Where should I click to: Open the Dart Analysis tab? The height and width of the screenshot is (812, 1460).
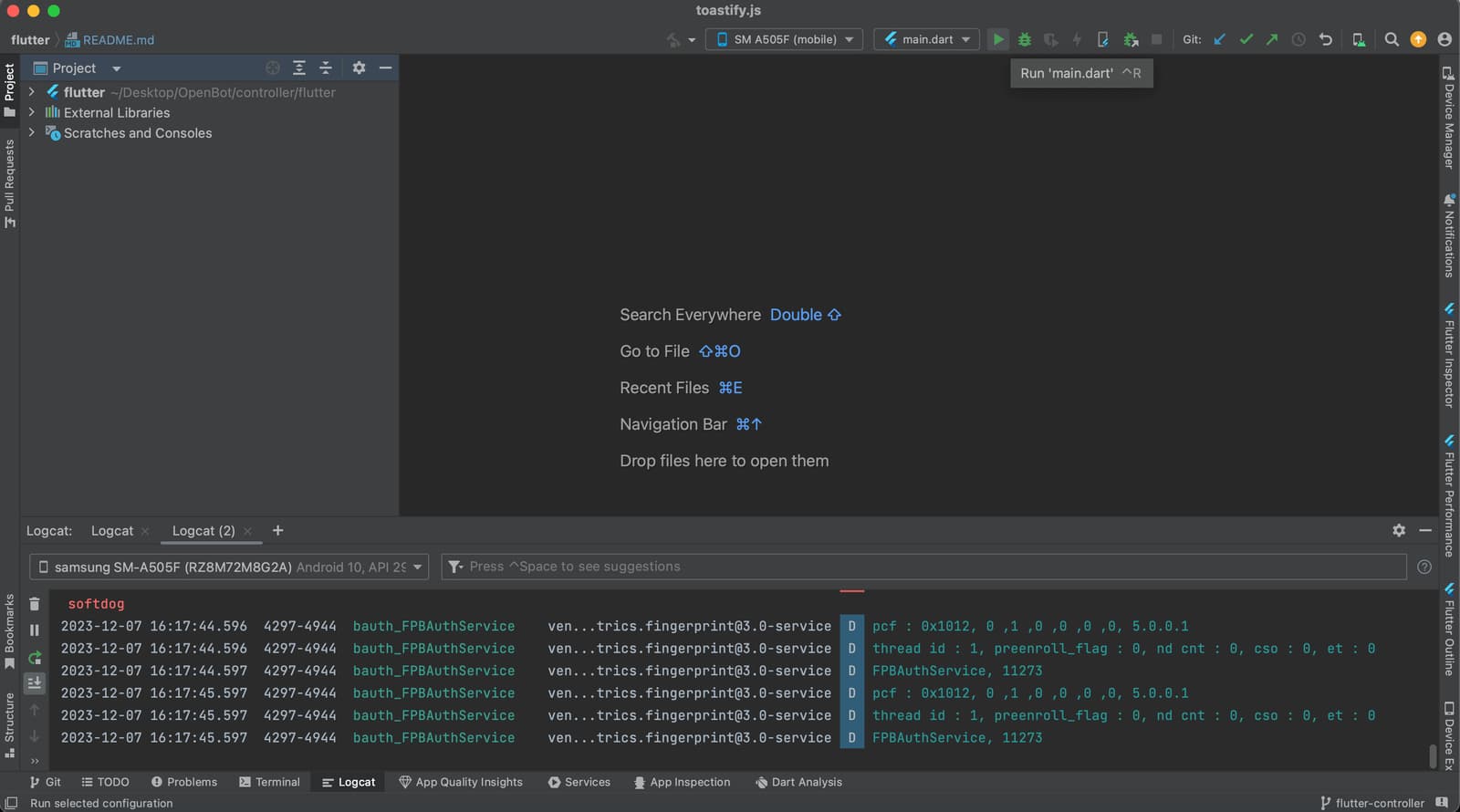coord(798,782)
